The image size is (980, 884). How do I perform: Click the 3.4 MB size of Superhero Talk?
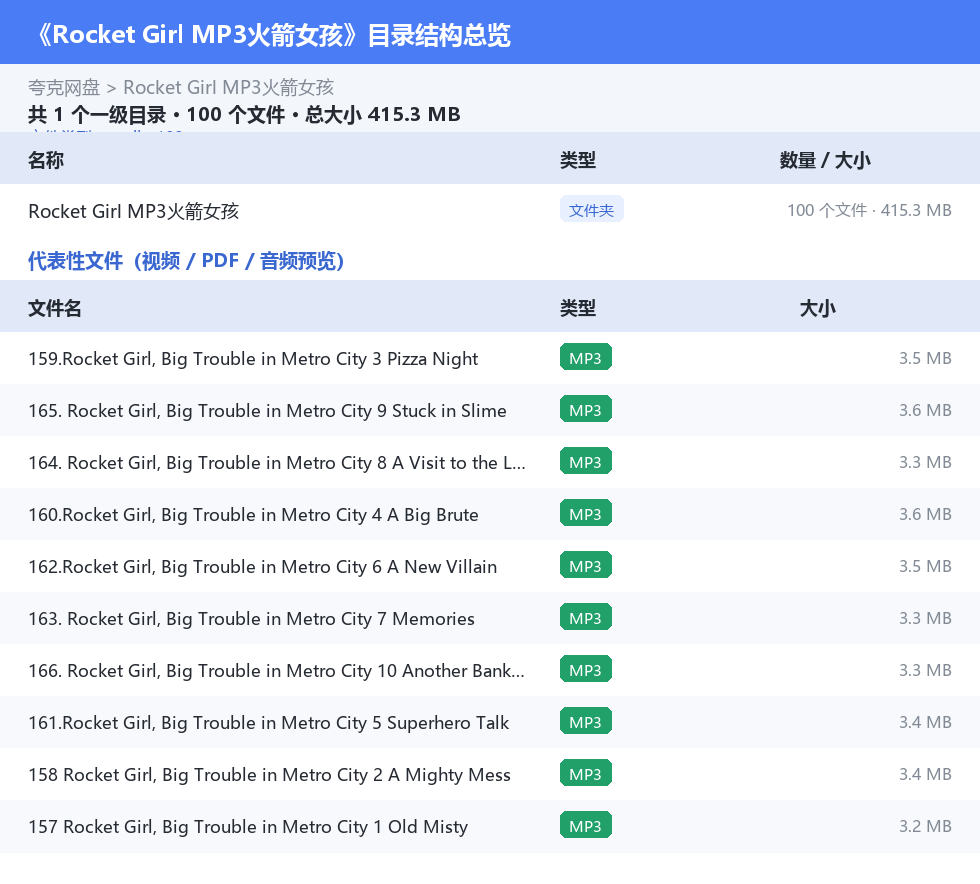tap(925, 722)
